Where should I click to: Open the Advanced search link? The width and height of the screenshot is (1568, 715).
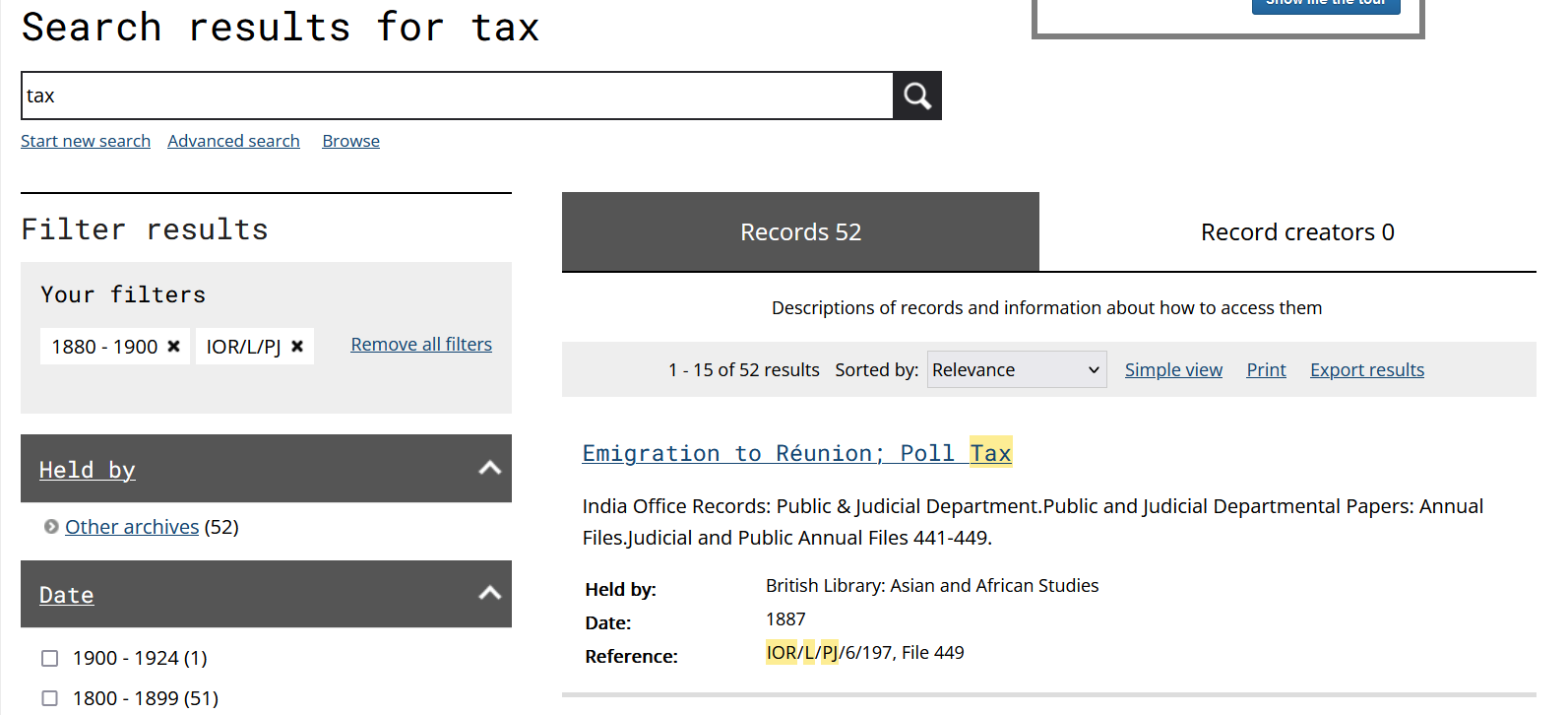pyautogui.click(x=233, y=141)
